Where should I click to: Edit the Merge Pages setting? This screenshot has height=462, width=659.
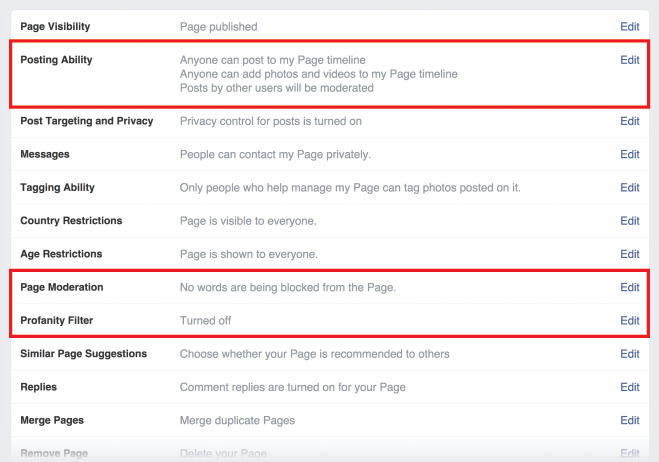tap(630, 420)
